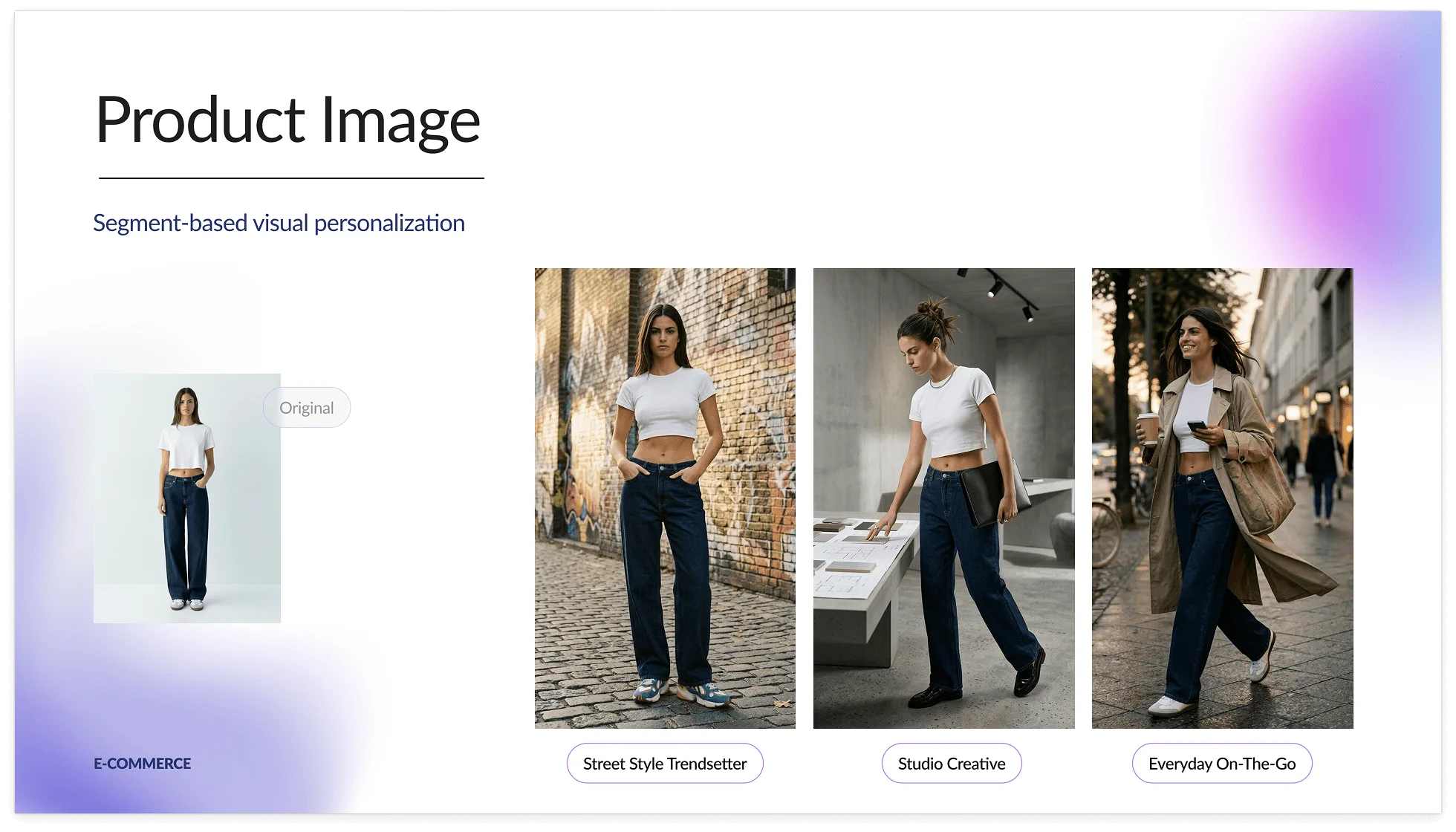
Task: Select the Studio Creative label pill
Action: point(951,764)
